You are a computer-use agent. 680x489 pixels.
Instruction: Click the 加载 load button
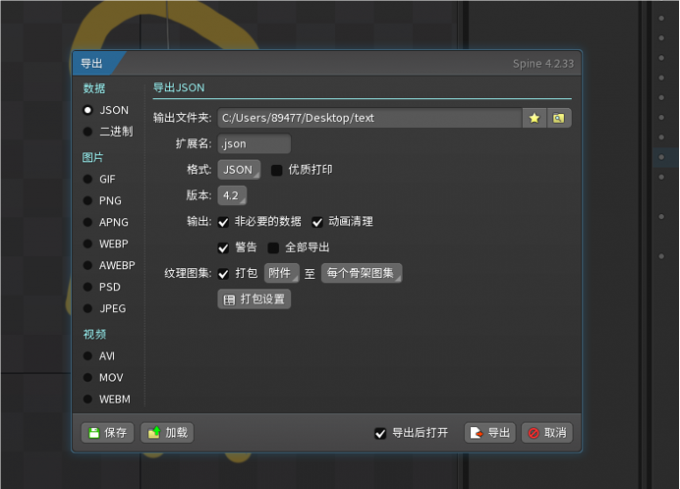pos(167,433)
